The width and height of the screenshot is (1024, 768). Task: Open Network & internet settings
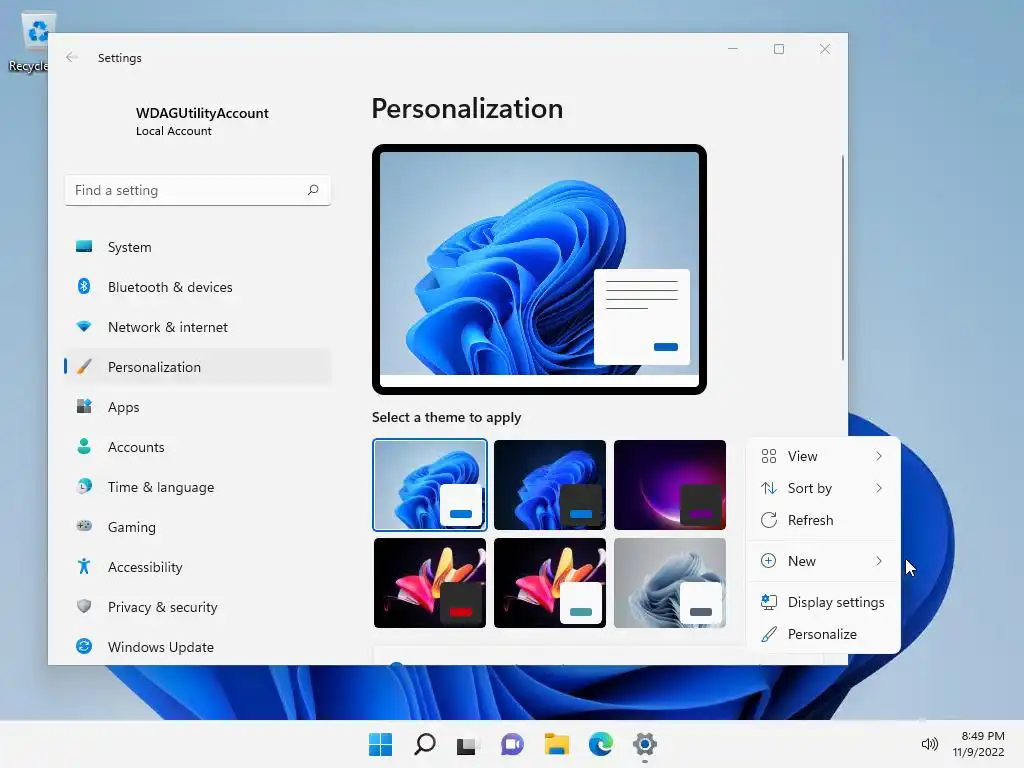point(198,327)
